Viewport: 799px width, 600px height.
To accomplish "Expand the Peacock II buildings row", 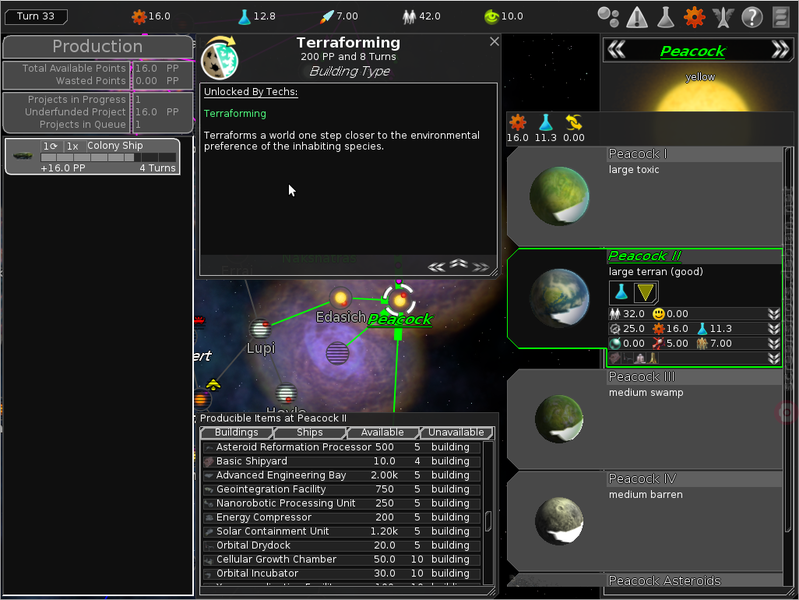I will [774, 358].
